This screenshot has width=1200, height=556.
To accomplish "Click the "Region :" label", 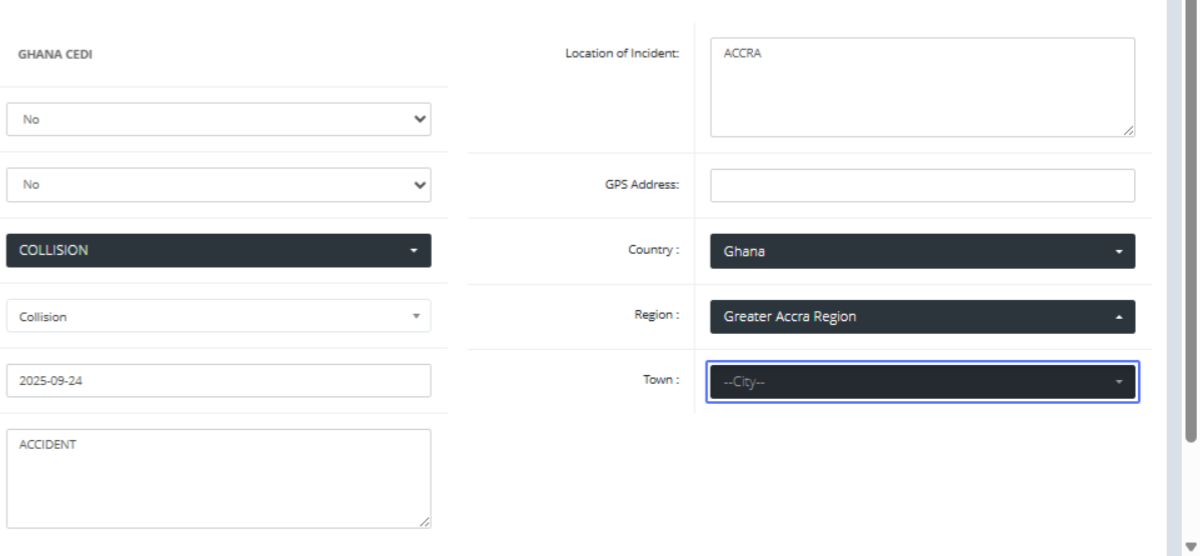I will point(656,315).
